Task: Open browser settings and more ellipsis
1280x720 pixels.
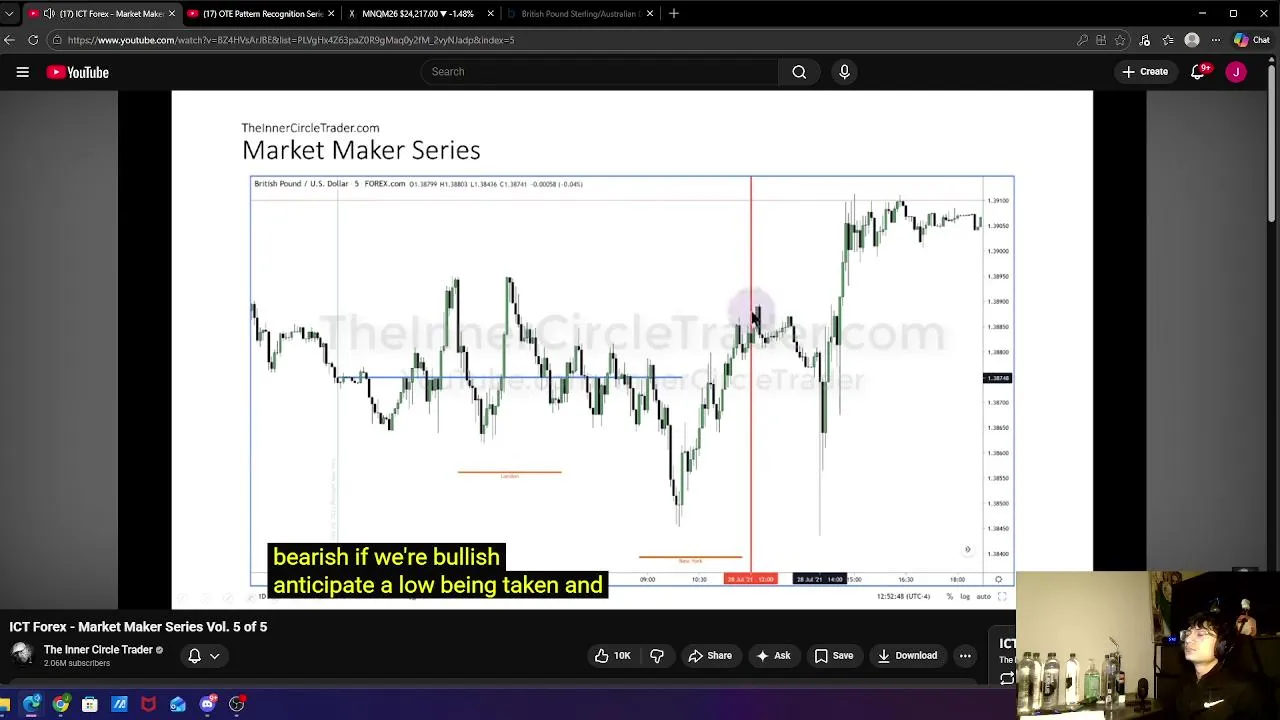Action: pos(1216,40)
